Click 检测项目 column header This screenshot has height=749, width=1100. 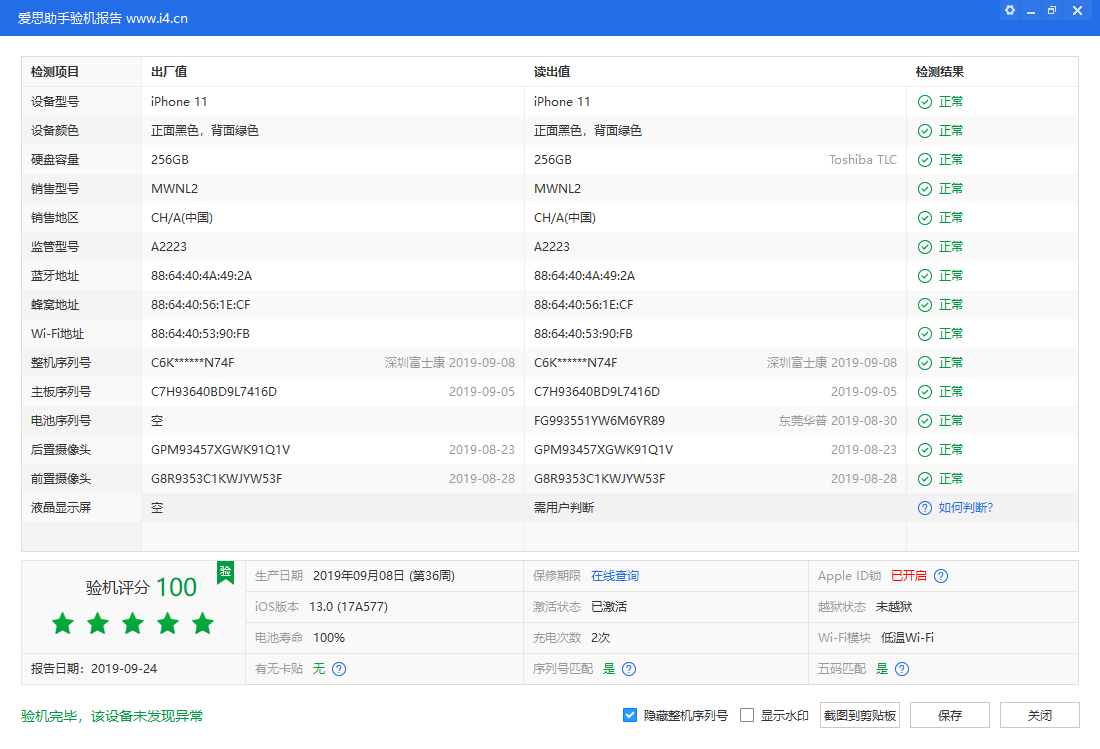pos(55,72)
